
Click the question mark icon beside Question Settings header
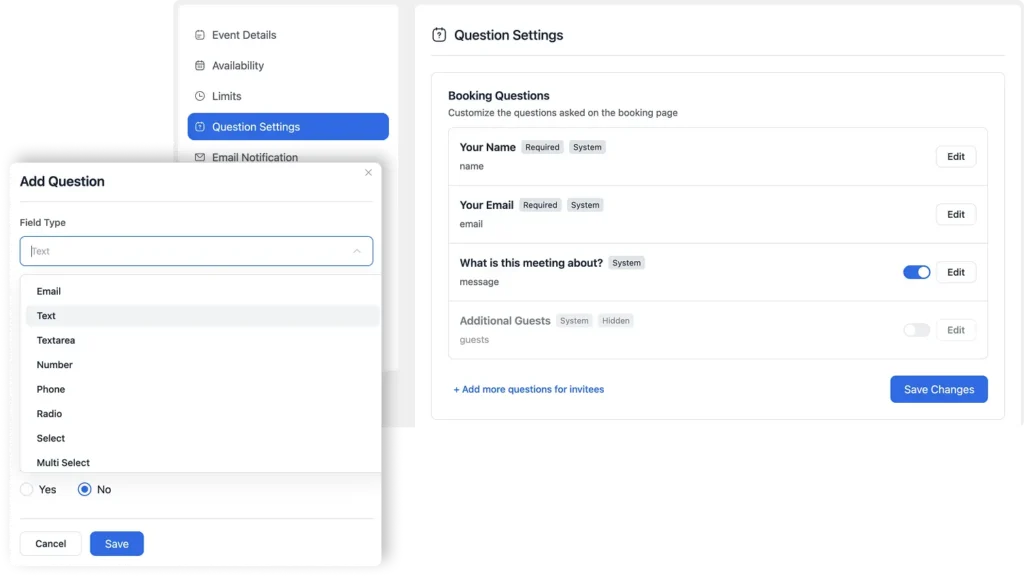click(438, 34)
